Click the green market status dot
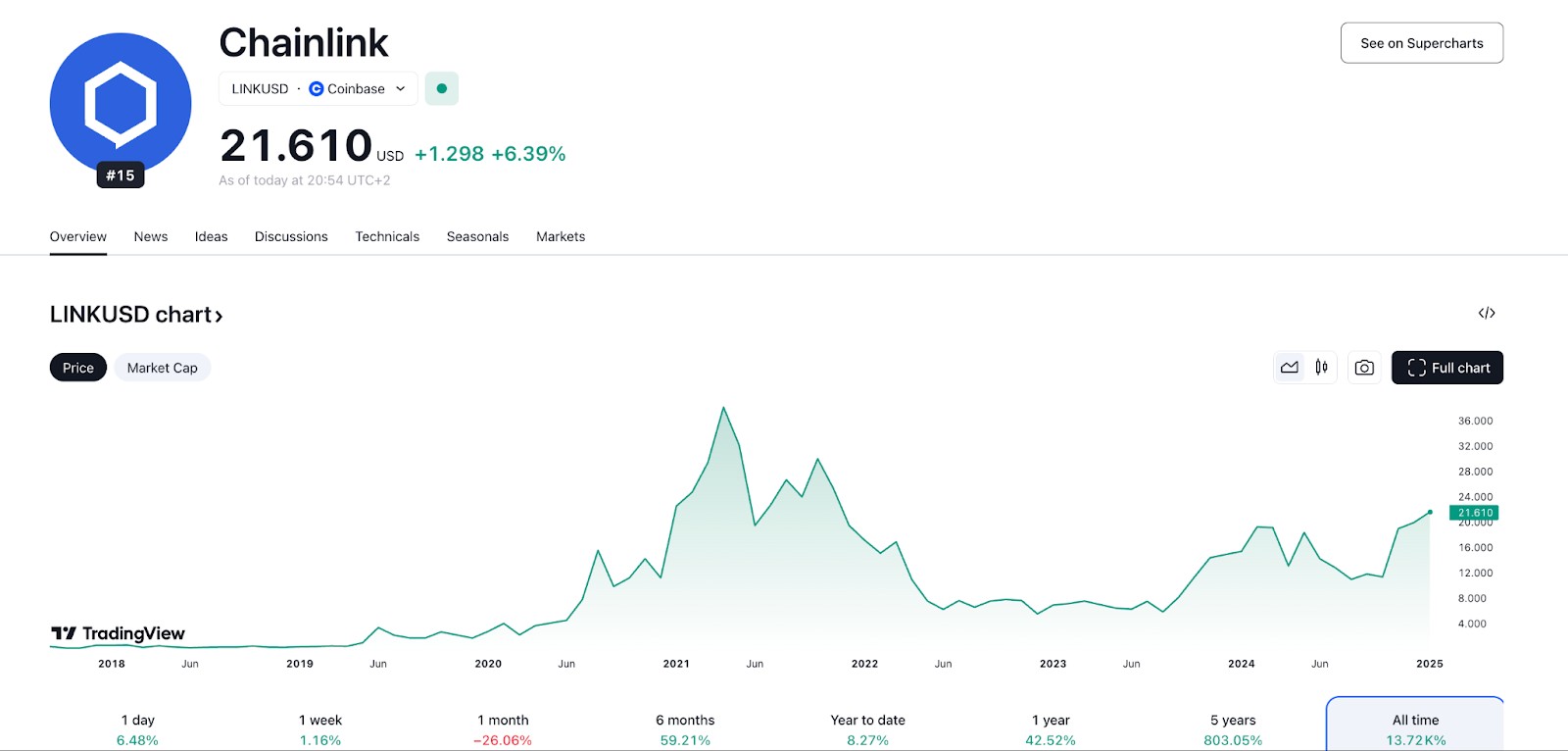This screenshot has width=1568, height=751. click(x=442, y=88)
